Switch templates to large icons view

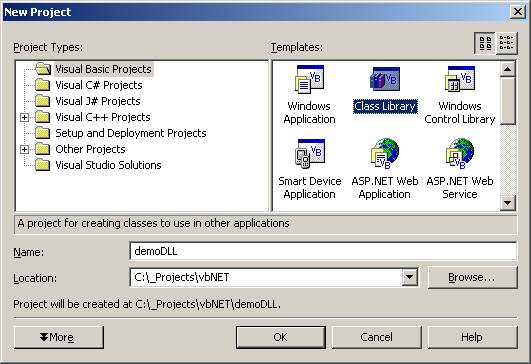tap(485, 43)
